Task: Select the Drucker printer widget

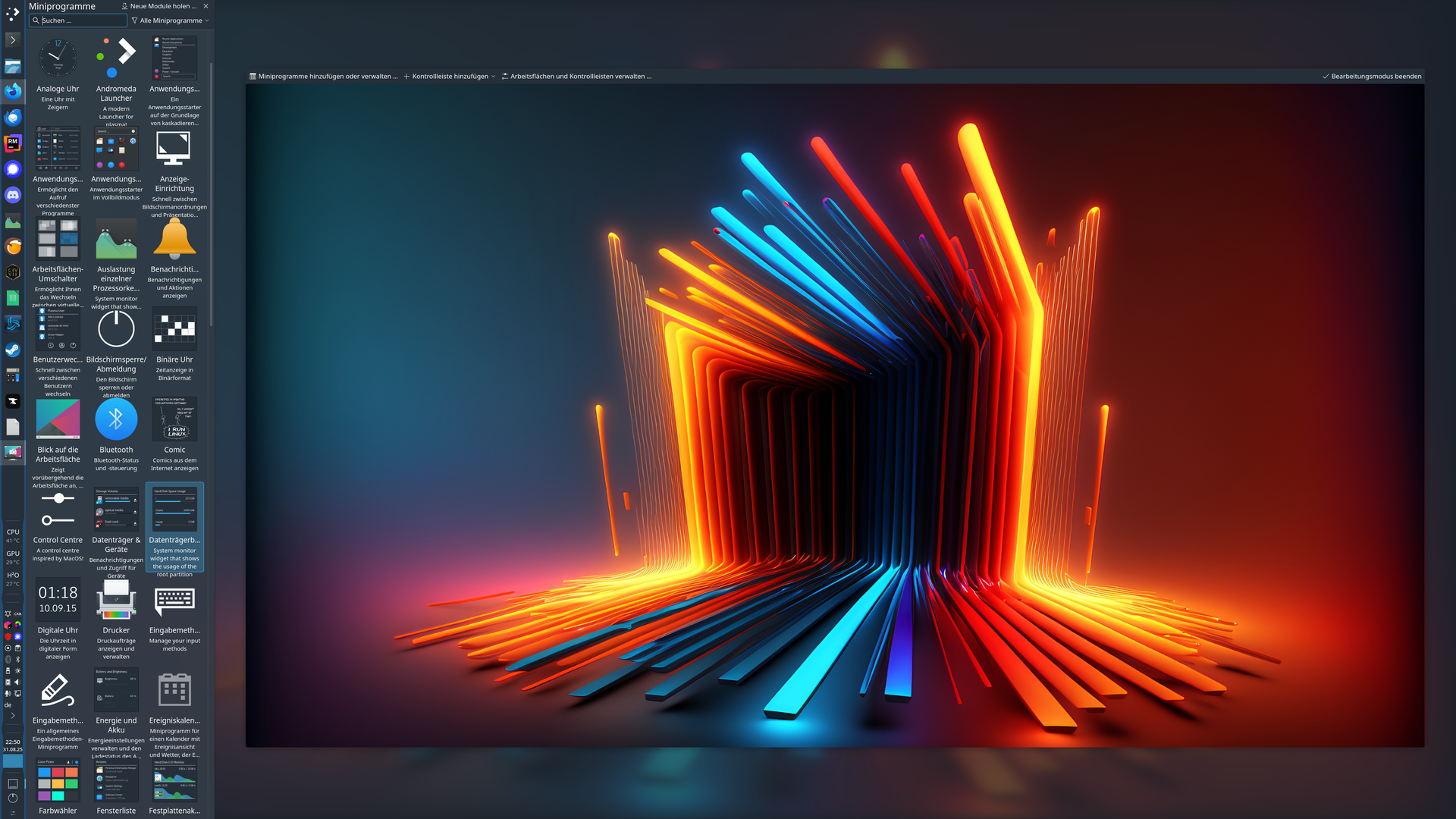Action: pos(116,600)
